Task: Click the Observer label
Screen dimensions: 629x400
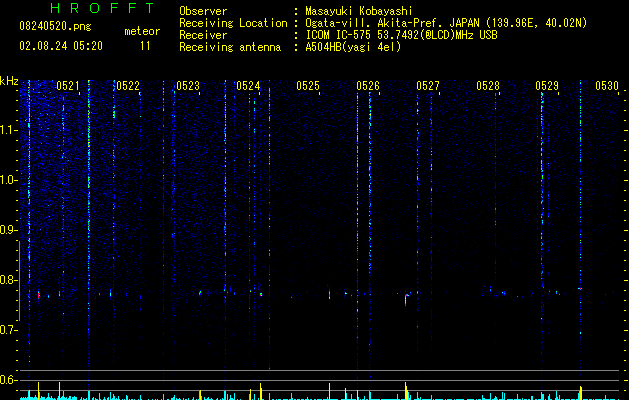Action: tap(203, 11)
